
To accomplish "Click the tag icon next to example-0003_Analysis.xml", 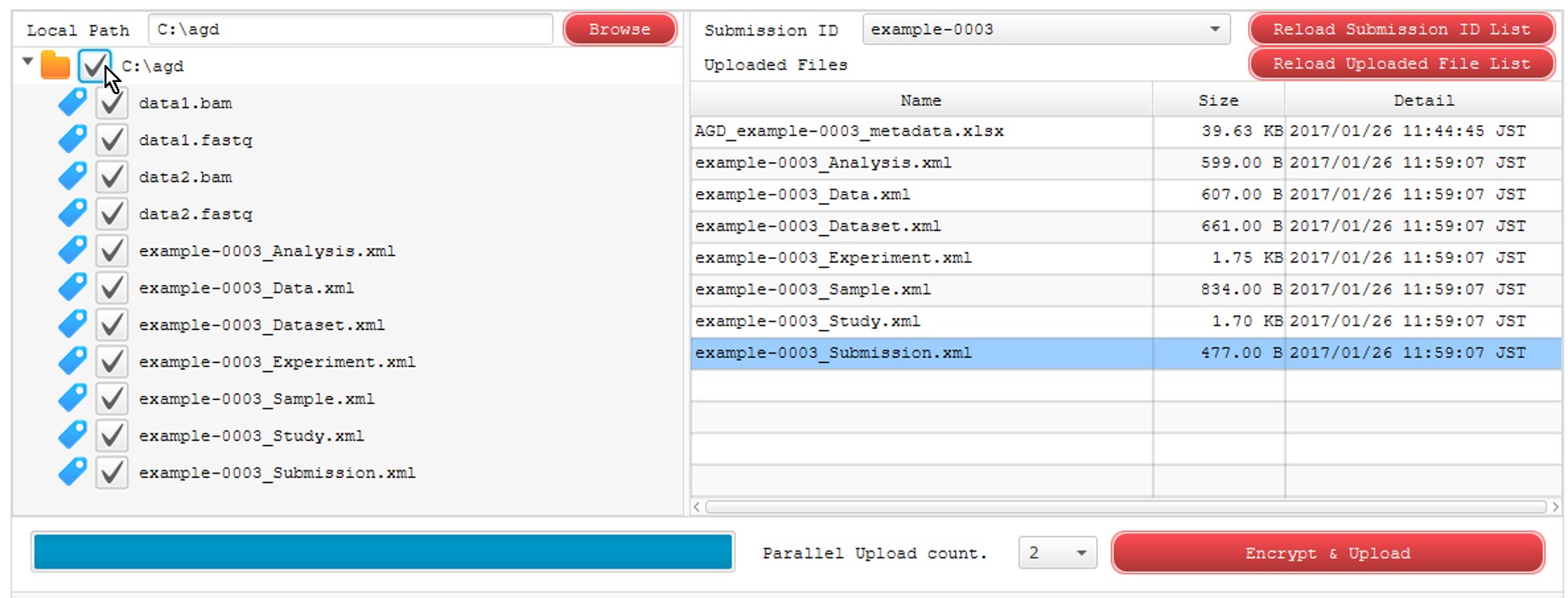I will (73, 250).
